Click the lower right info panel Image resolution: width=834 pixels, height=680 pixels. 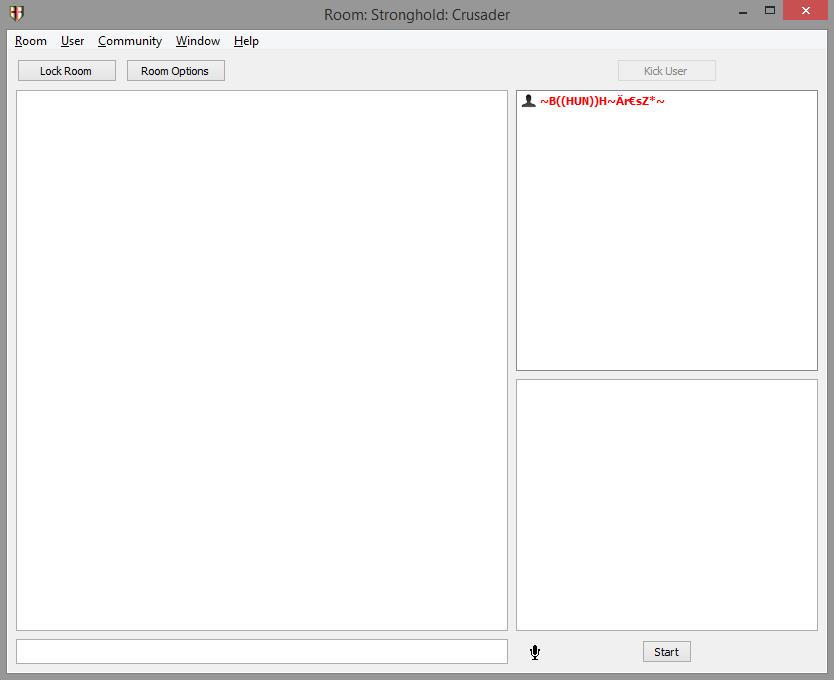pos(666,505)
